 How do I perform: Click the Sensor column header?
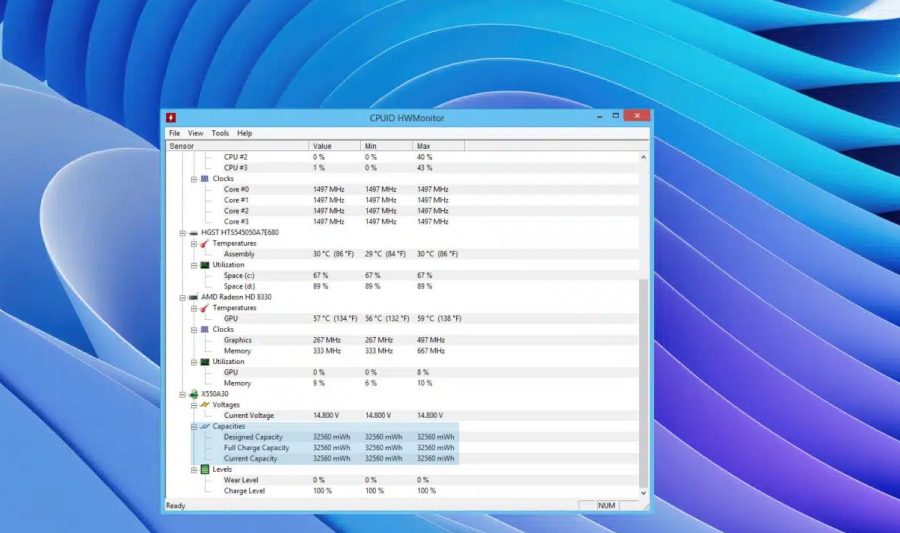point(237,146)
